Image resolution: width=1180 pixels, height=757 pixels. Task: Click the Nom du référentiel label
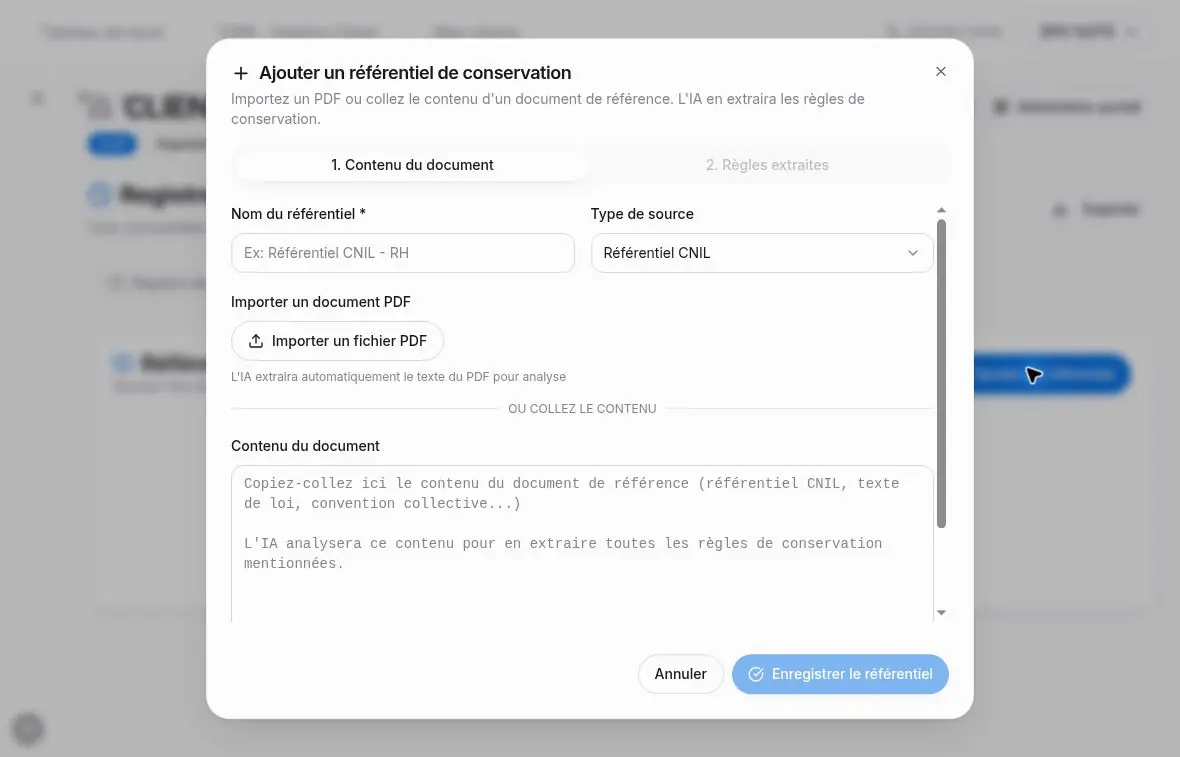pos(298,214)
